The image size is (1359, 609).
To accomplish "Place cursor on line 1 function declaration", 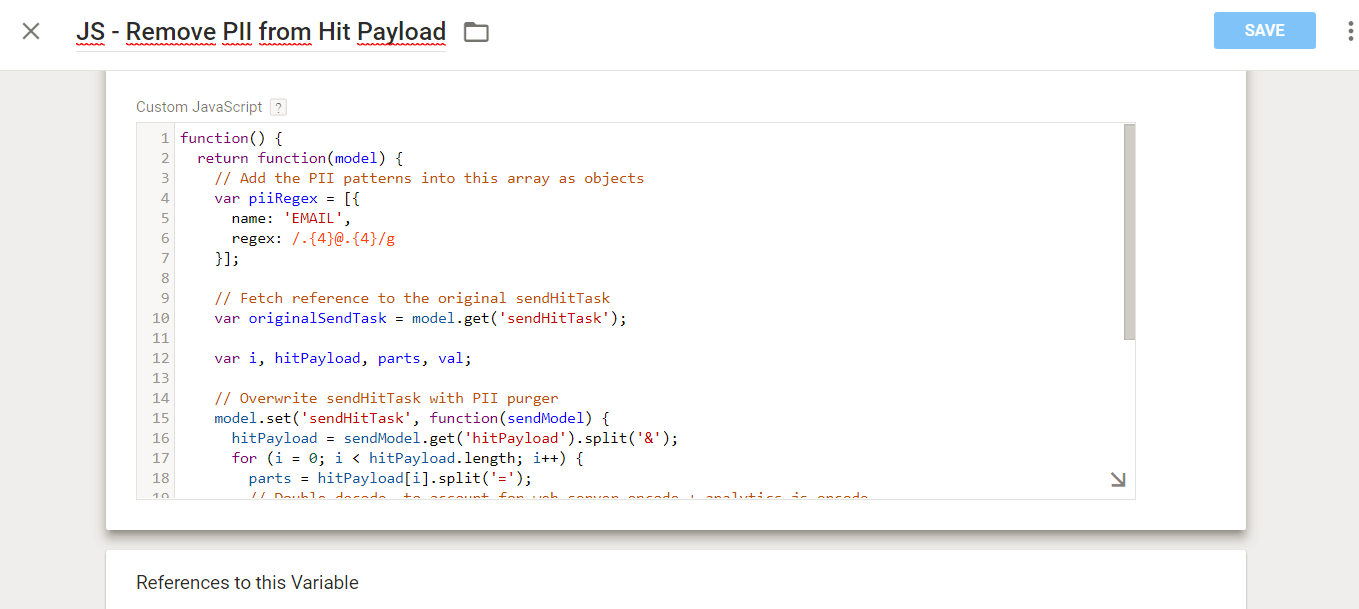I will coord(232,138).
